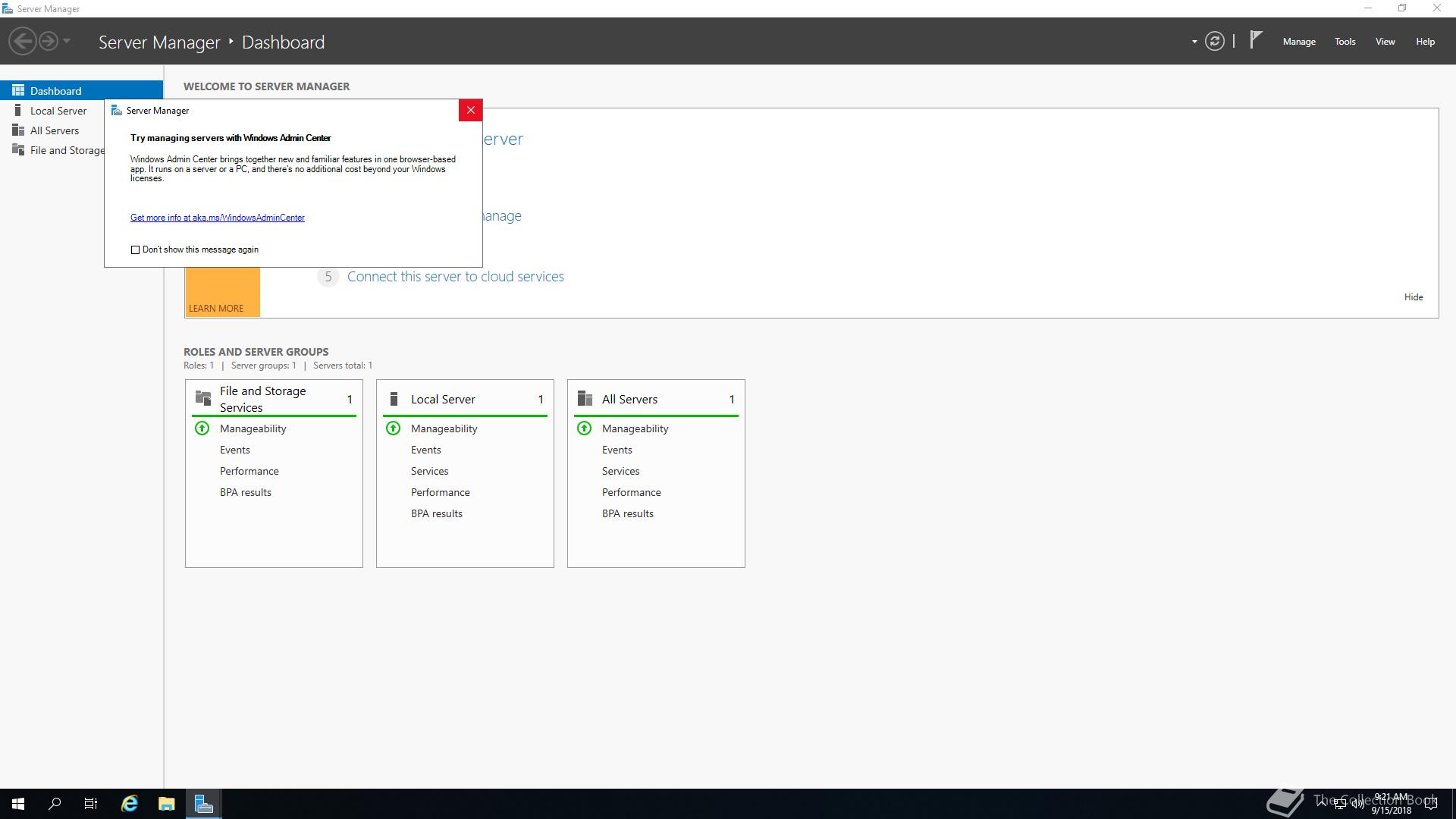The width and height of the screenshot is (1456, 819).
Task: Click the Local Server tile icon
Action: click(394, 398)
